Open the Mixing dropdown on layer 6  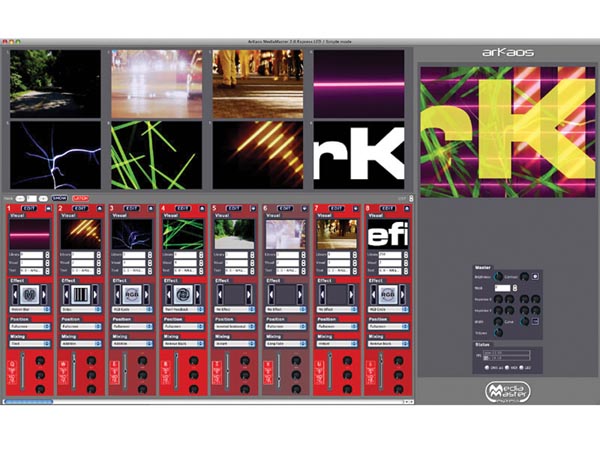[x=286, y=344]
